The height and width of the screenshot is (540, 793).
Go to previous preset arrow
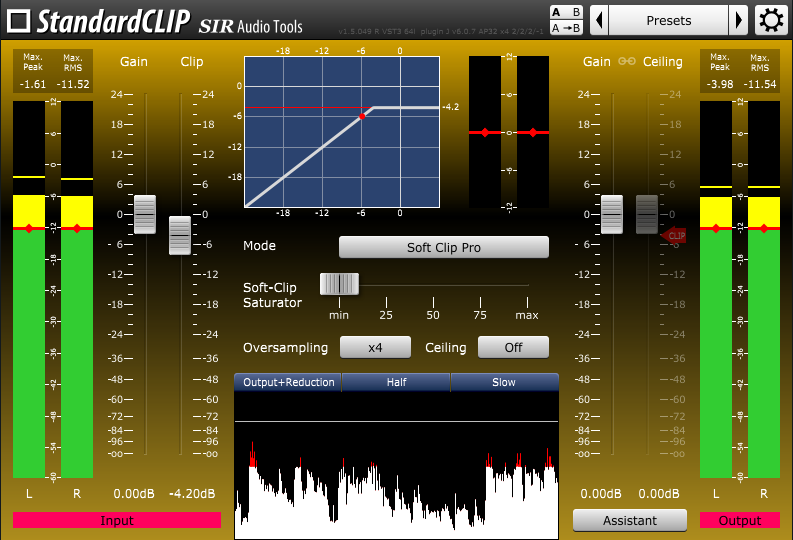pos(599,20)
